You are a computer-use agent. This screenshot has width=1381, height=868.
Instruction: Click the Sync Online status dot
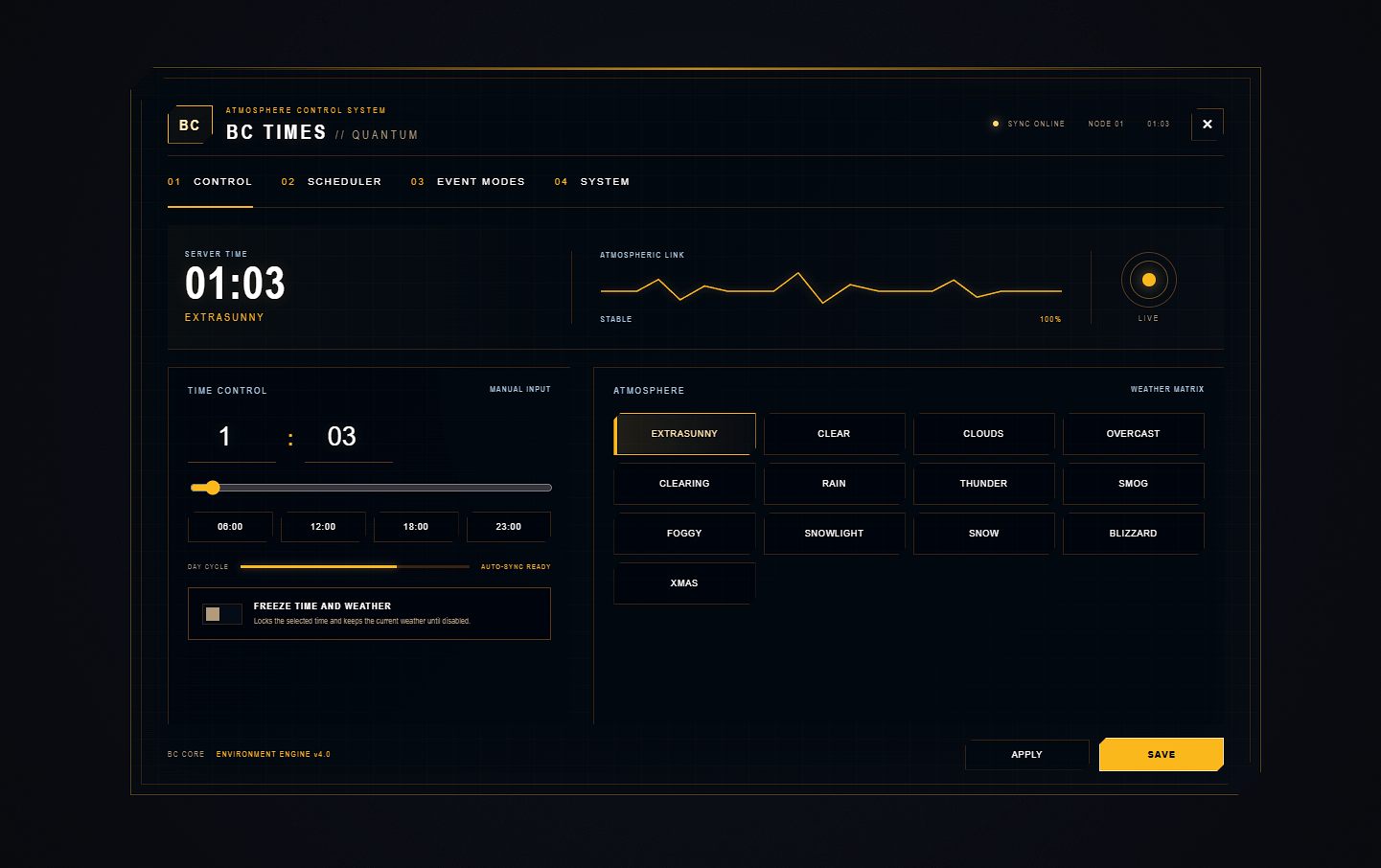(x=996, y=124)
